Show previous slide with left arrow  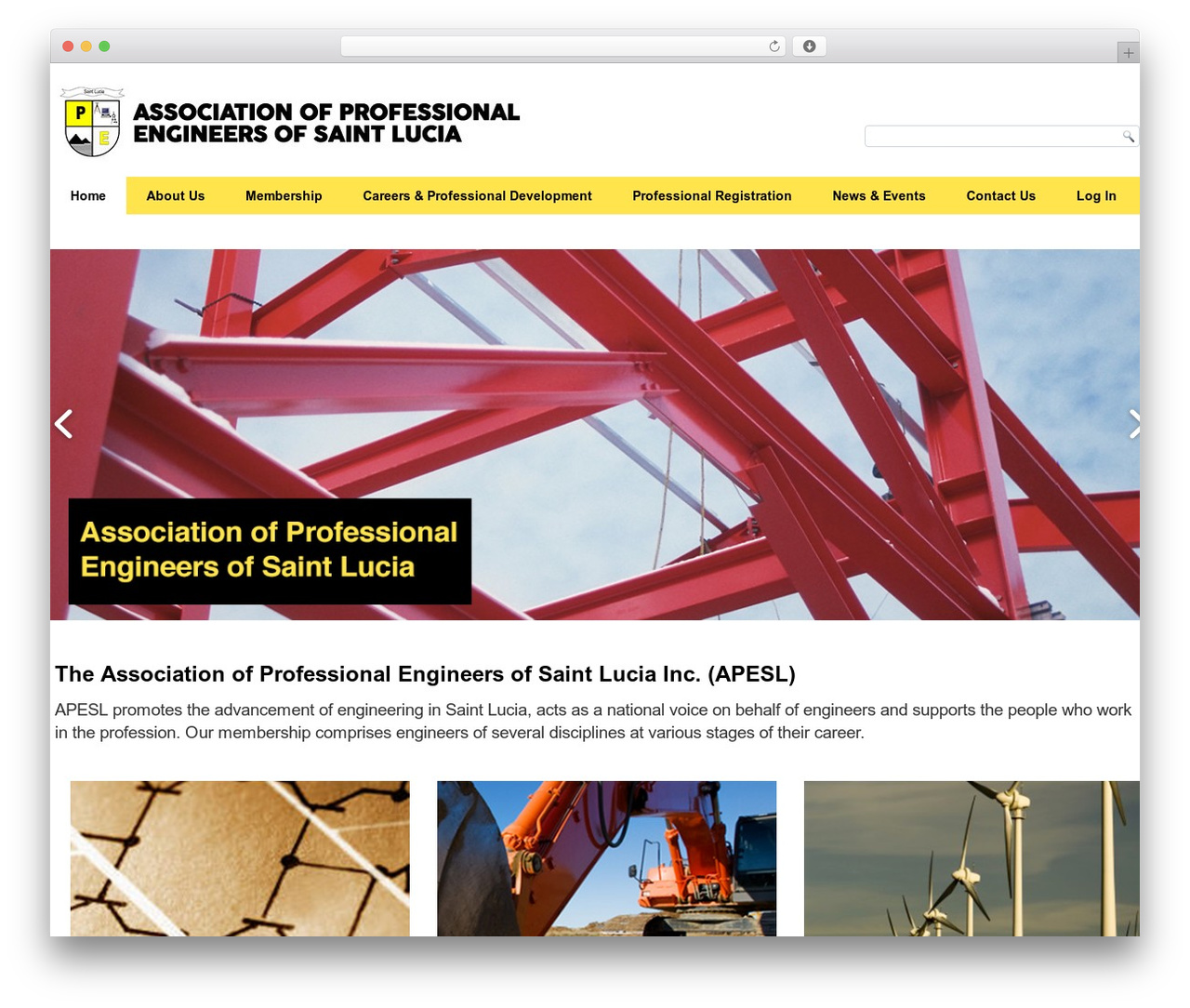click(x=63, y=424)
